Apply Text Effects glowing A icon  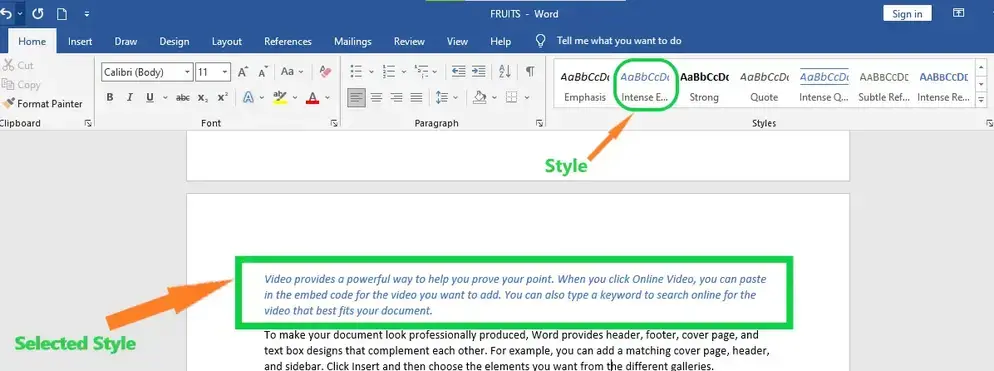coord(248,98)
